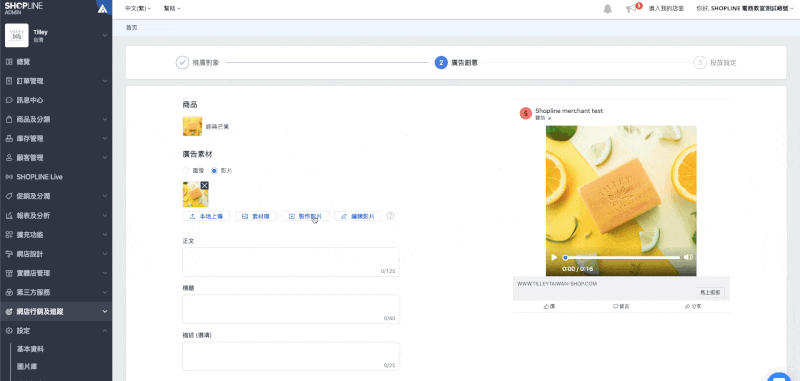Select step 2 廣告創意

pos(457,63)
